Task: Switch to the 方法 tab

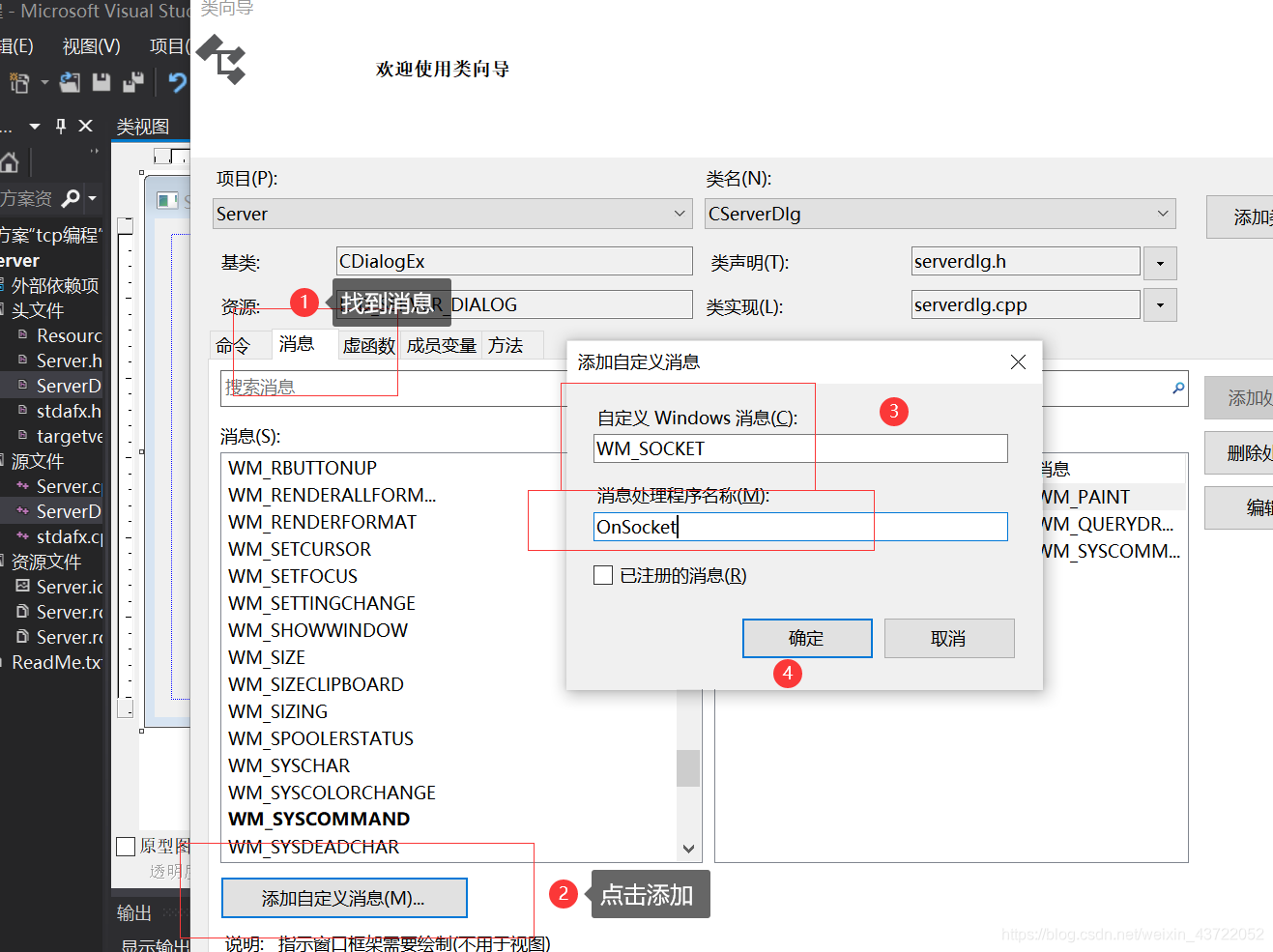Action: point(506,345)
